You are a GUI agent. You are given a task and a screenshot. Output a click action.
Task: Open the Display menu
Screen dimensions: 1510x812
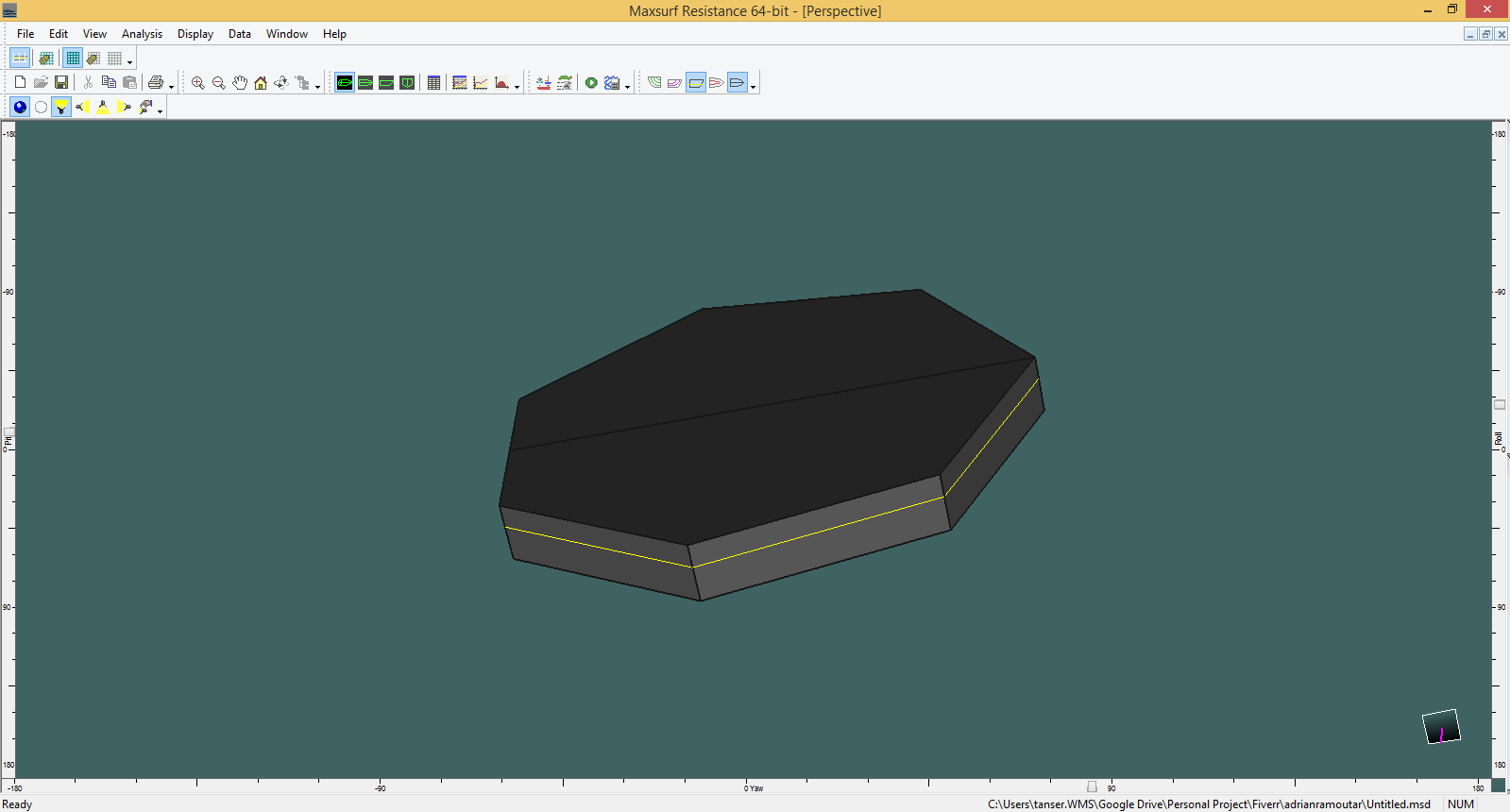tap(195, 34)
